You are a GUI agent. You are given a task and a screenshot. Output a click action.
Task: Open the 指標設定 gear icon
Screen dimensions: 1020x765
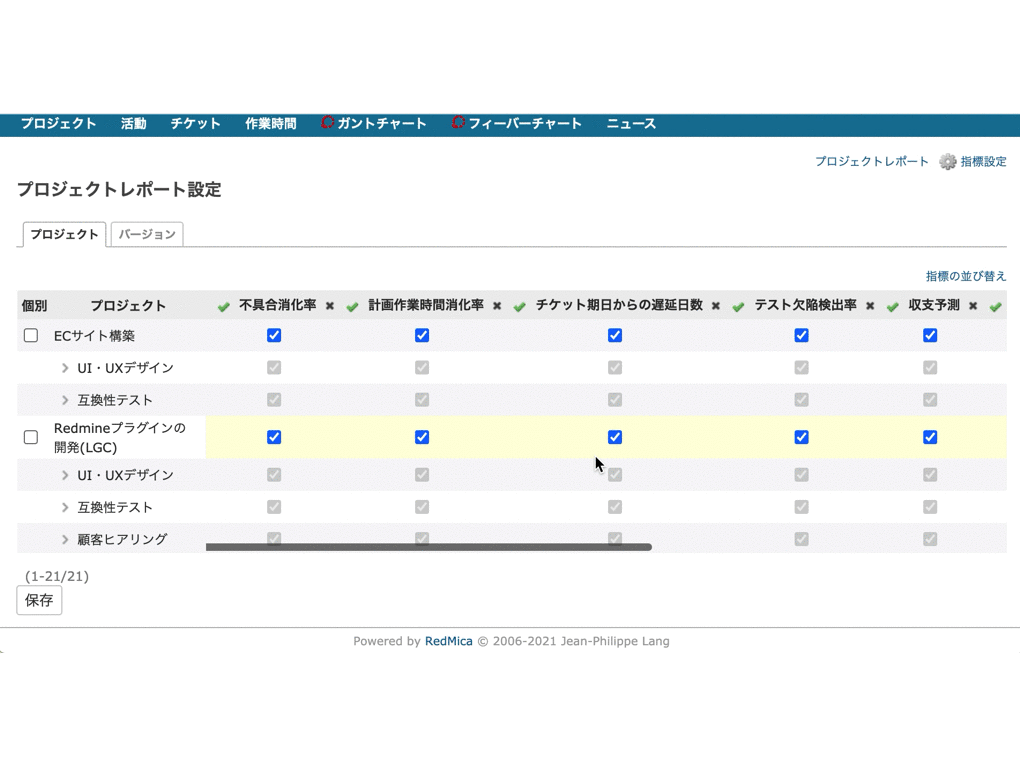pos(948,161)
